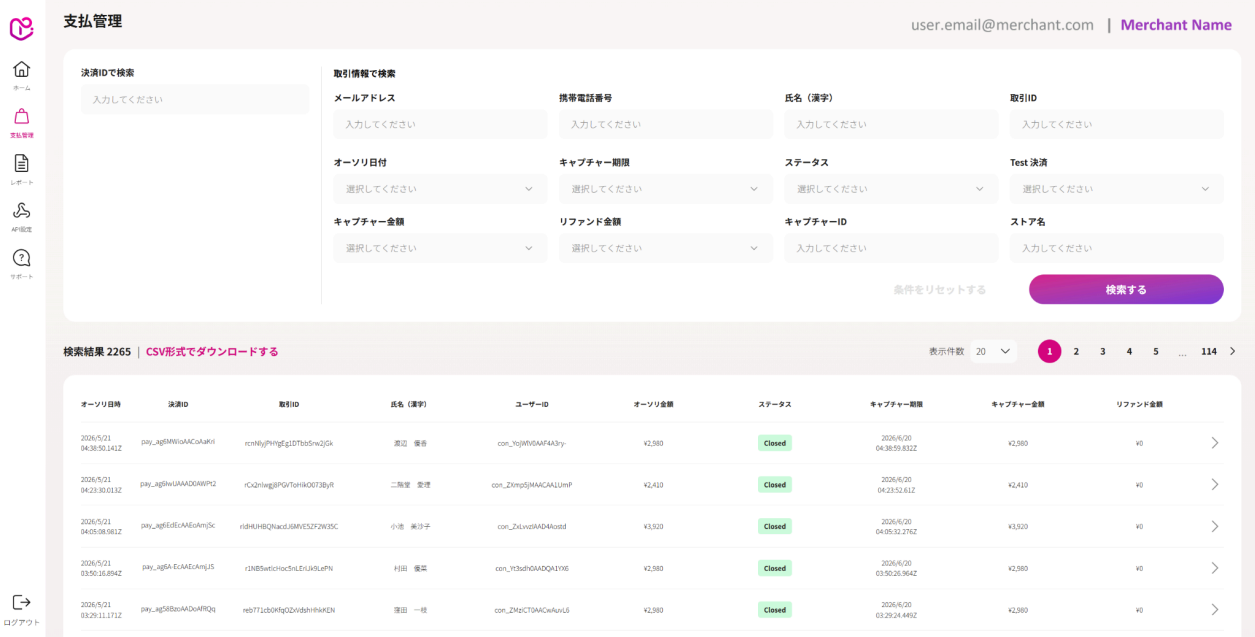Click the ログアウト logout icon

point(21,602)
